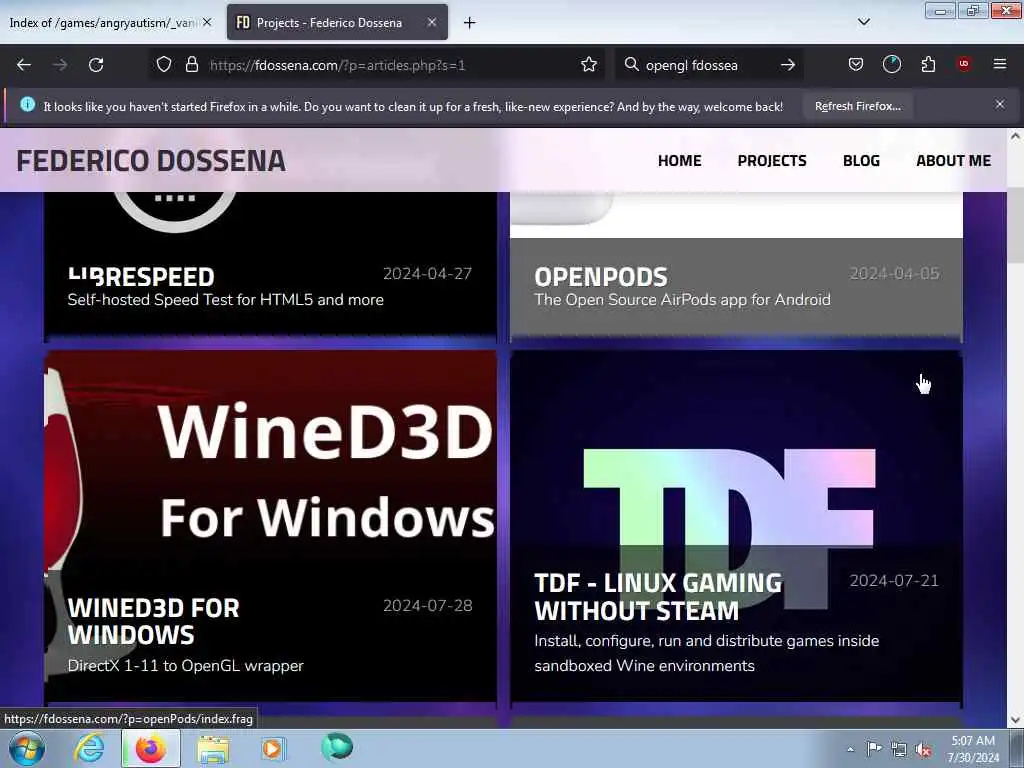Screen dimensions: 1024x768
Task: Save page to Pocket
Action: 856,65
